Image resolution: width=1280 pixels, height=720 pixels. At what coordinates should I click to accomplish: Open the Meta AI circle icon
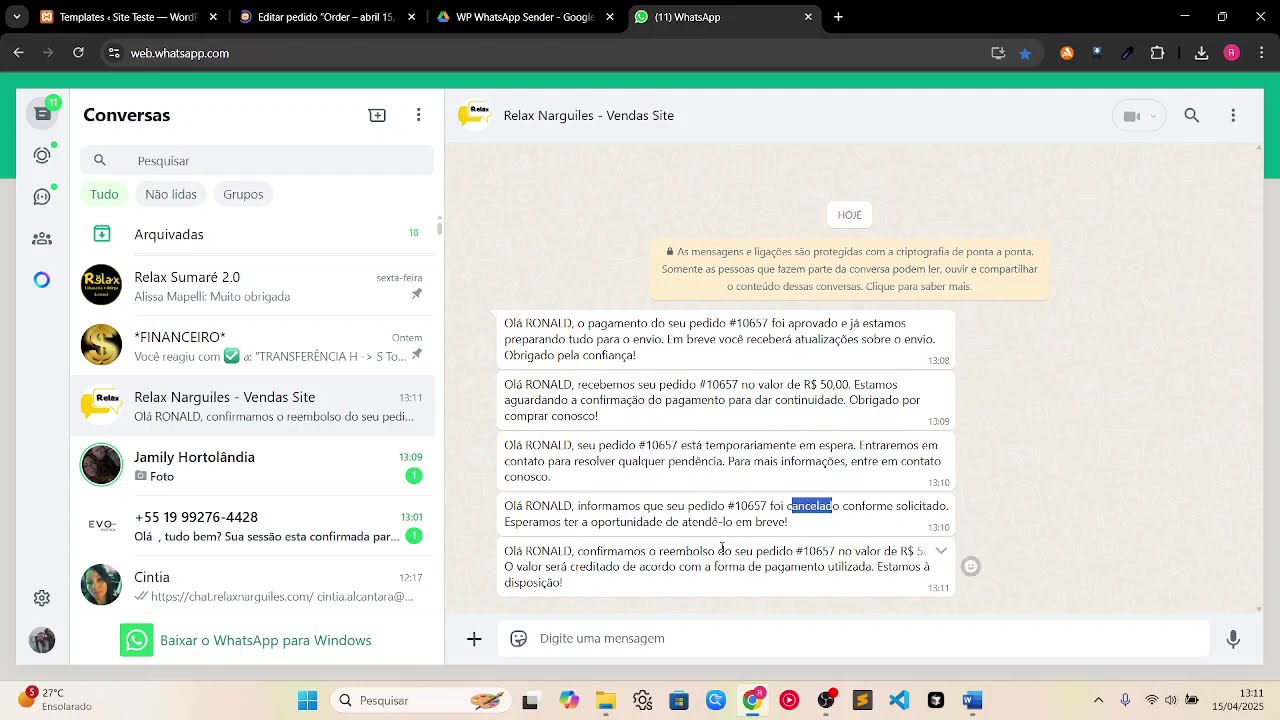pos(42,280)
